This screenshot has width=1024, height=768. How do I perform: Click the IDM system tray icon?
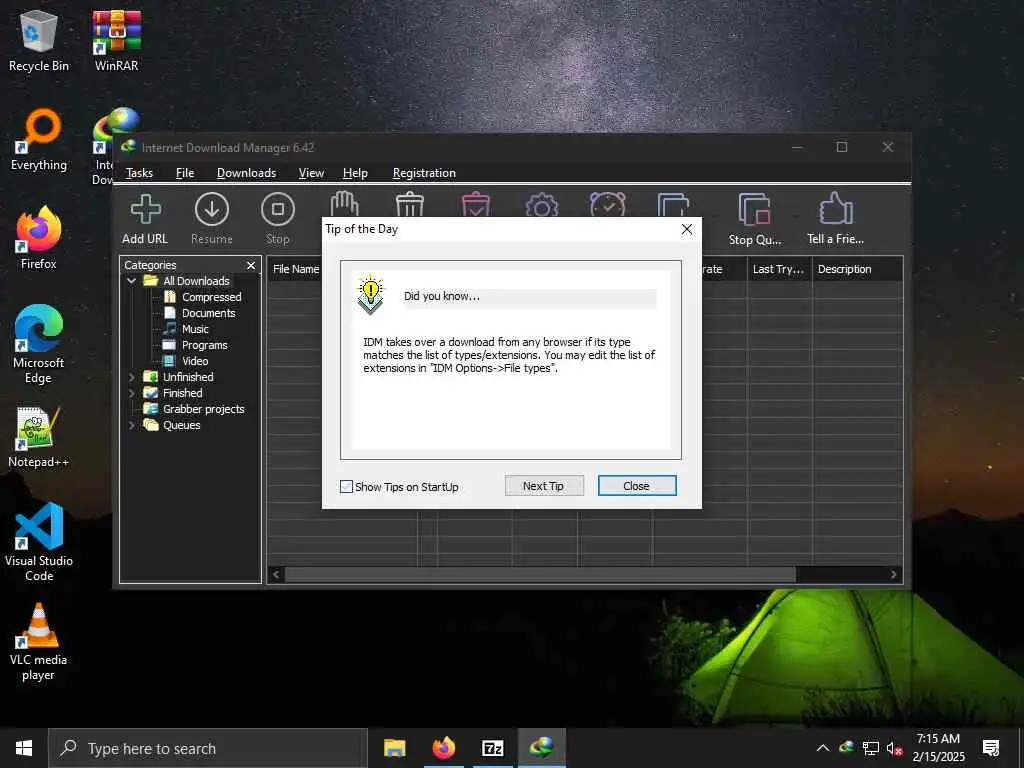pos(847,748)
